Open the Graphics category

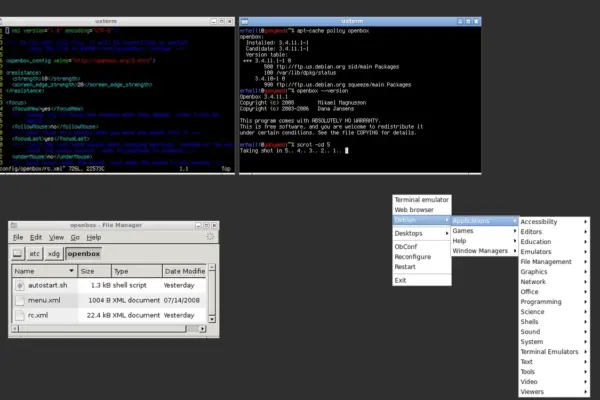(x=554, y=272)
